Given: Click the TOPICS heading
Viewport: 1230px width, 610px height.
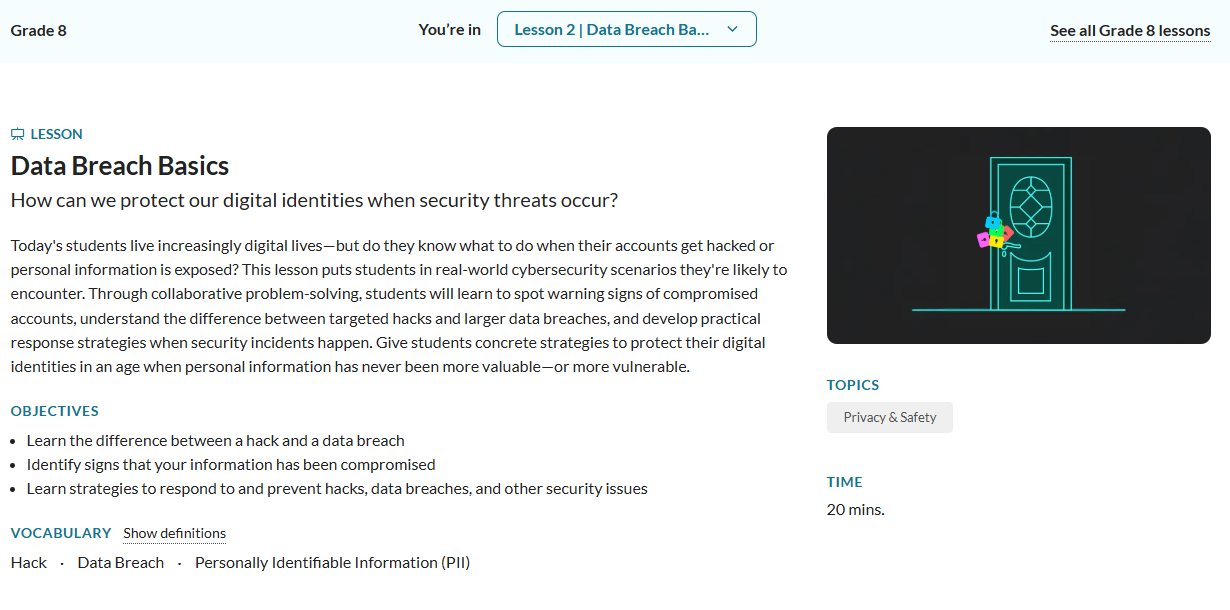Looking at the screenshot, I should 853,385.
